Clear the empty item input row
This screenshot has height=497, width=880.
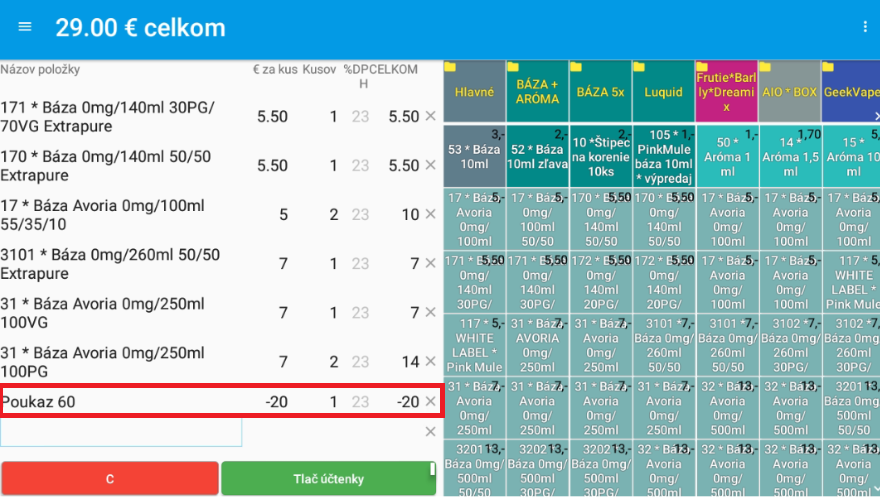pyautogui.click(x=430, y=432)
